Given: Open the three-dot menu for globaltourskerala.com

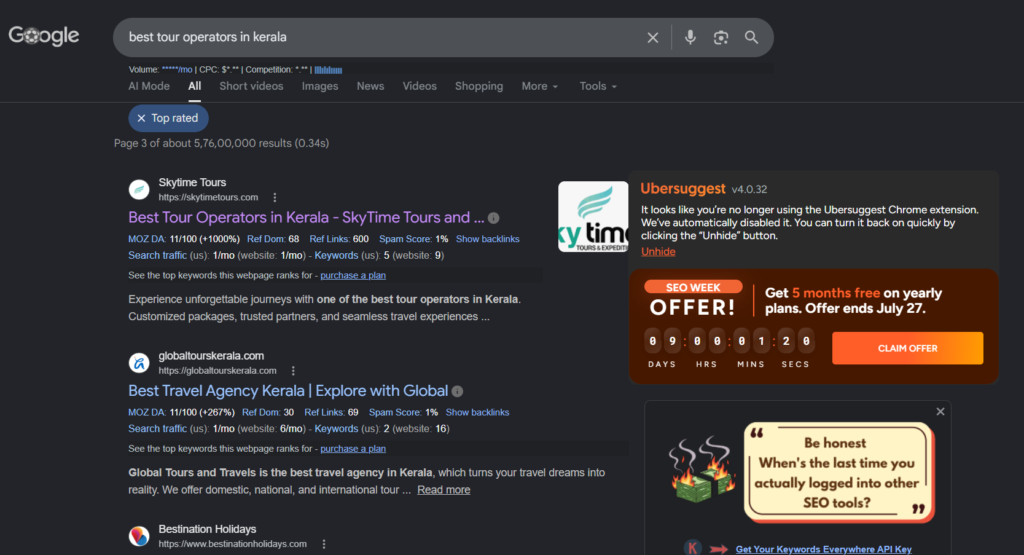Looking at the screenshot, I should click(293, 370).
